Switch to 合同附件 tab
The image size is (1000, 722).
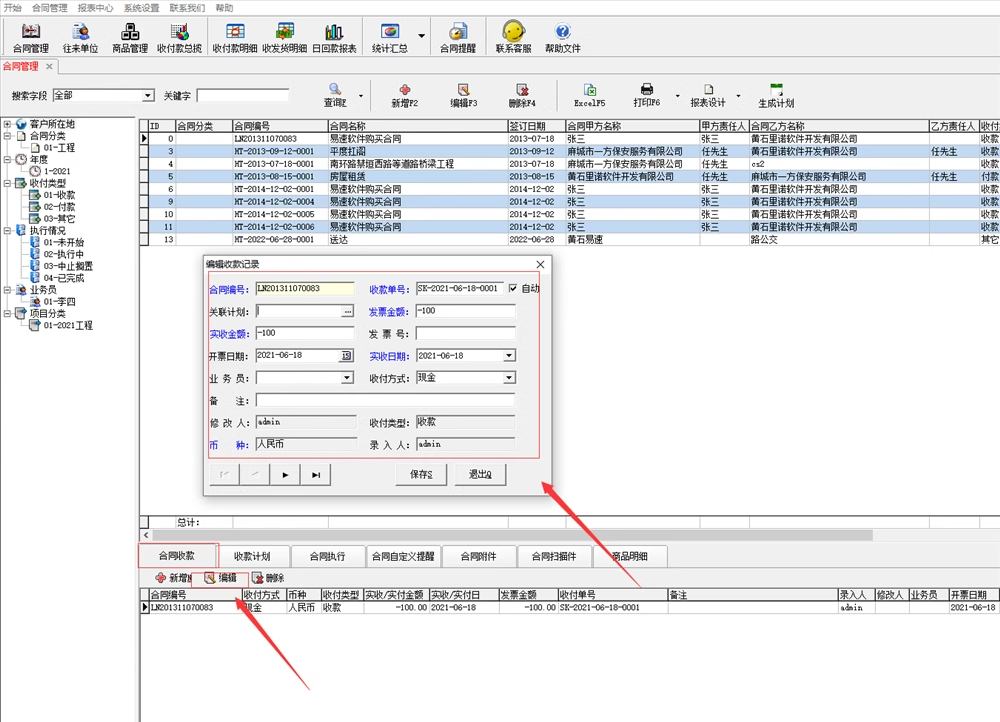tap(478, 556)
